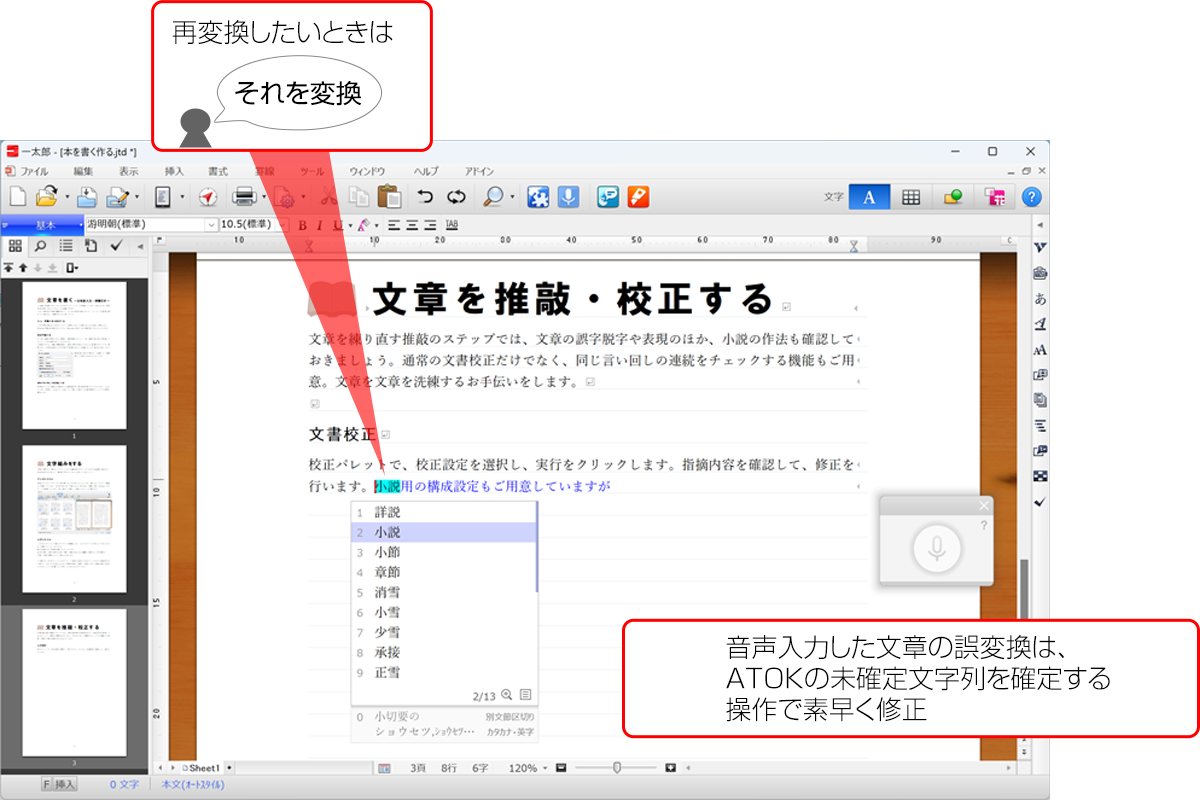Click the magnifier search tab in left panel

[x=40, y=245]
